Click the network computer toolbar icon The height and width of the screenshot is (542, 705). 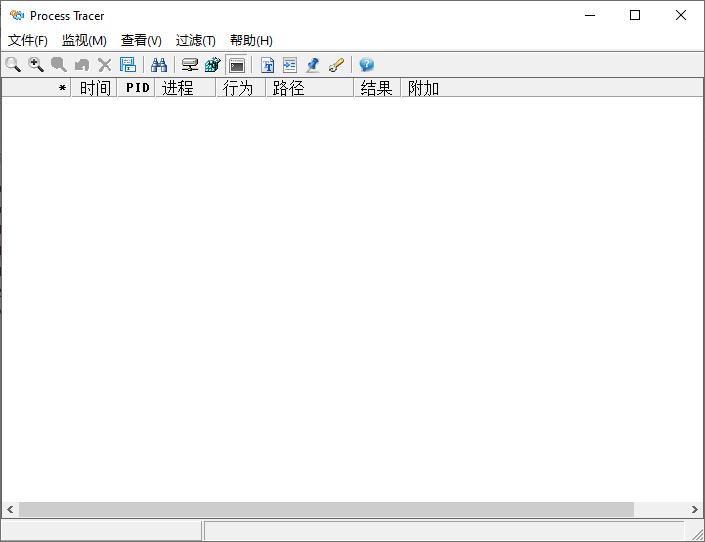pyautogui.click(x=189, y=65)
